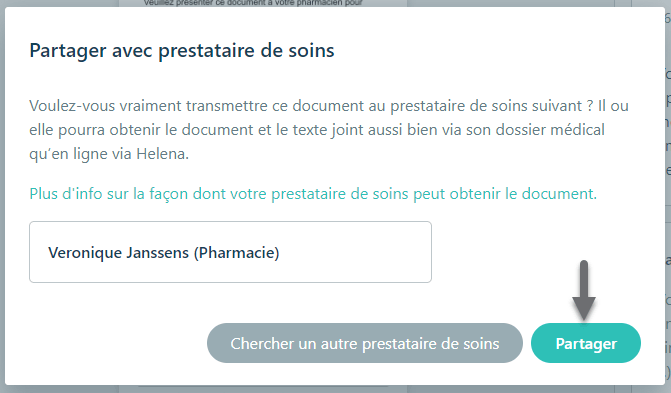This screenshot has width=671, height=393.
Task: Click the dimmed strip right of the dialog
Action: [x=668, y=197]
